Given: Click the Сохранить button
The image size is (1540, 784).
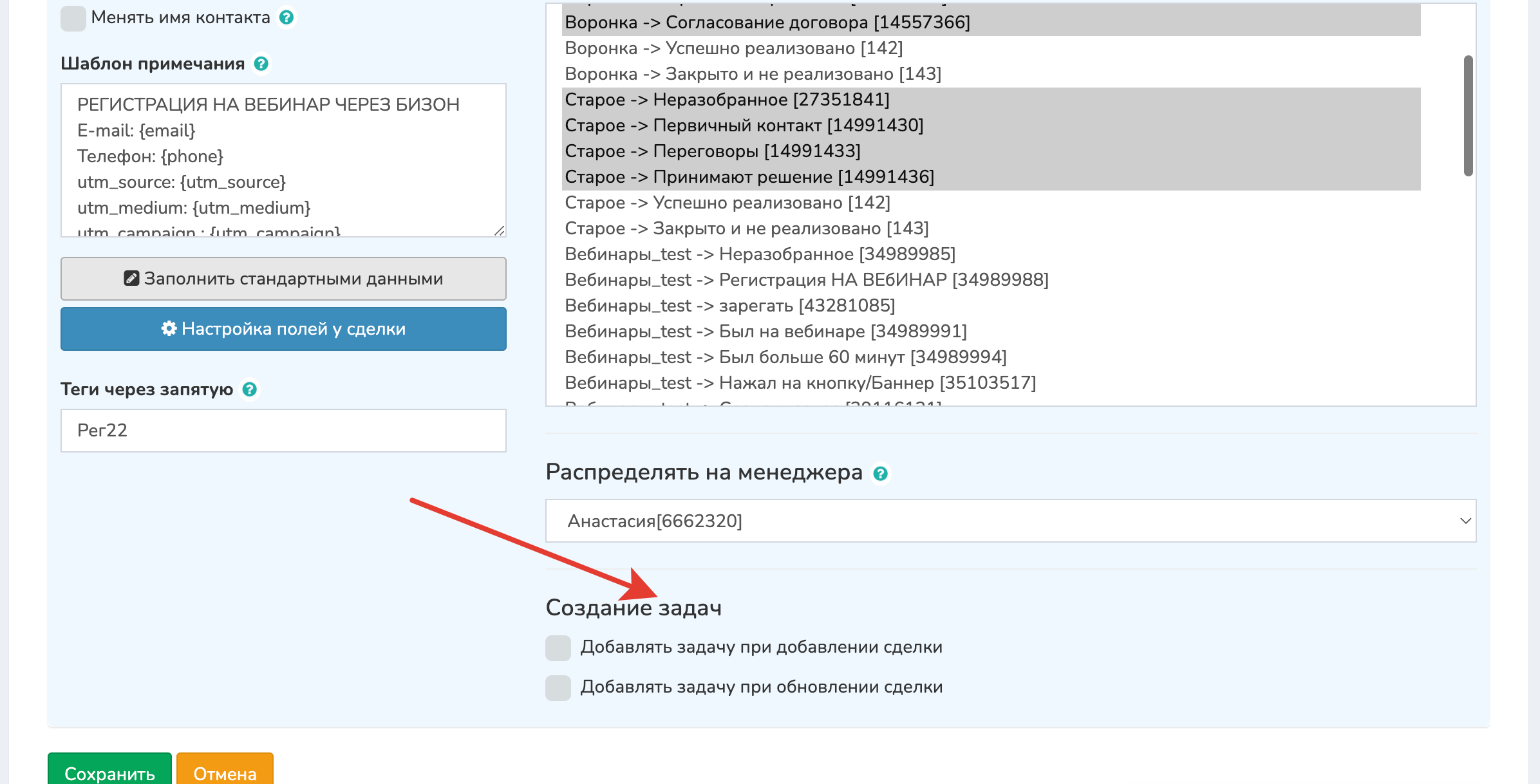Looking at the screenshot, I should (x=108, y=774).
